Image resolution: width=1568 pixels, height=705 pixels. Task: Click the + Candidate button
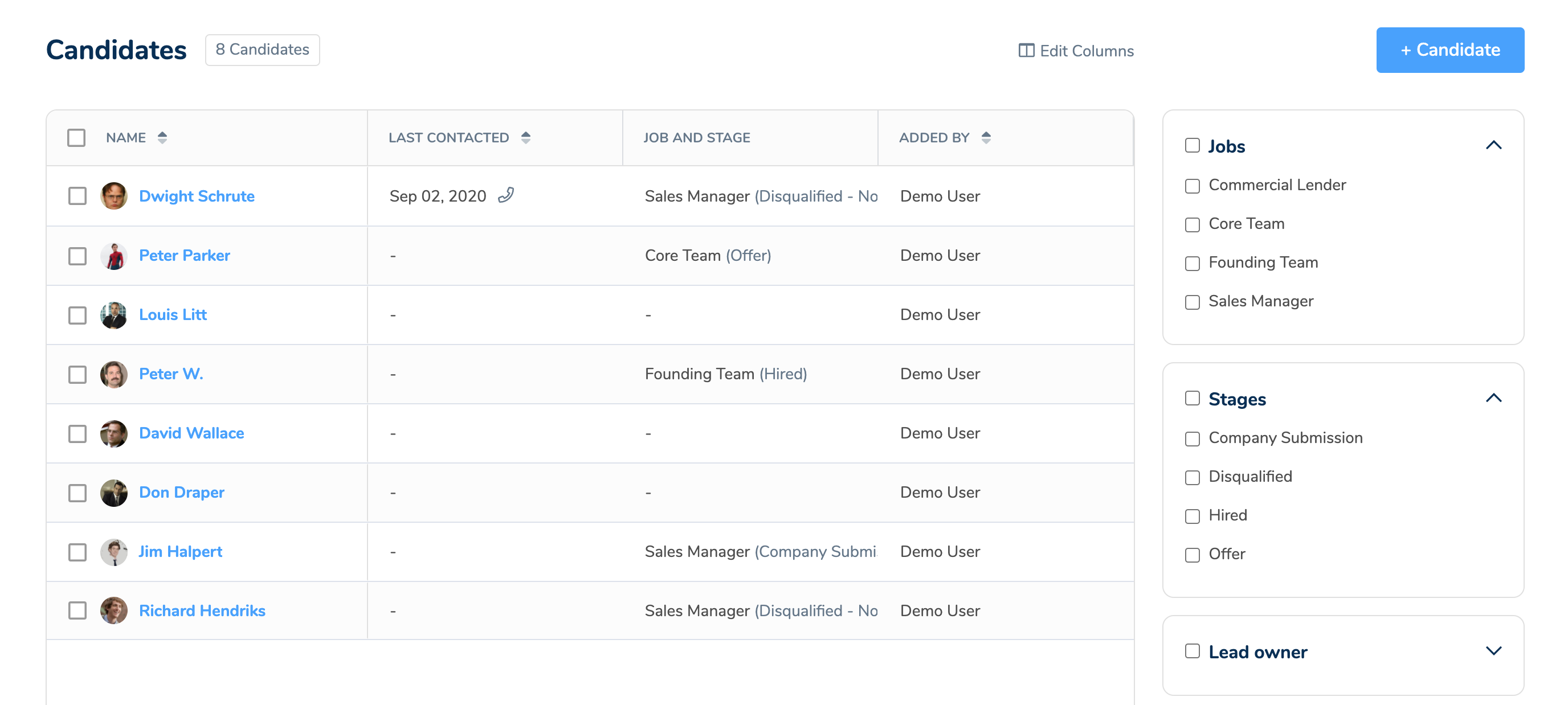pyautogui.click(x=1449, y=50)
